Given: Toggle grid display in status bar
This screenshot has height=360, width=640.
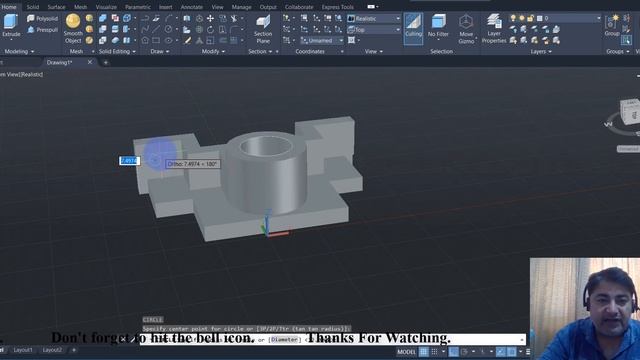Looking at the screenshot, I should click(x=424, y=352).
